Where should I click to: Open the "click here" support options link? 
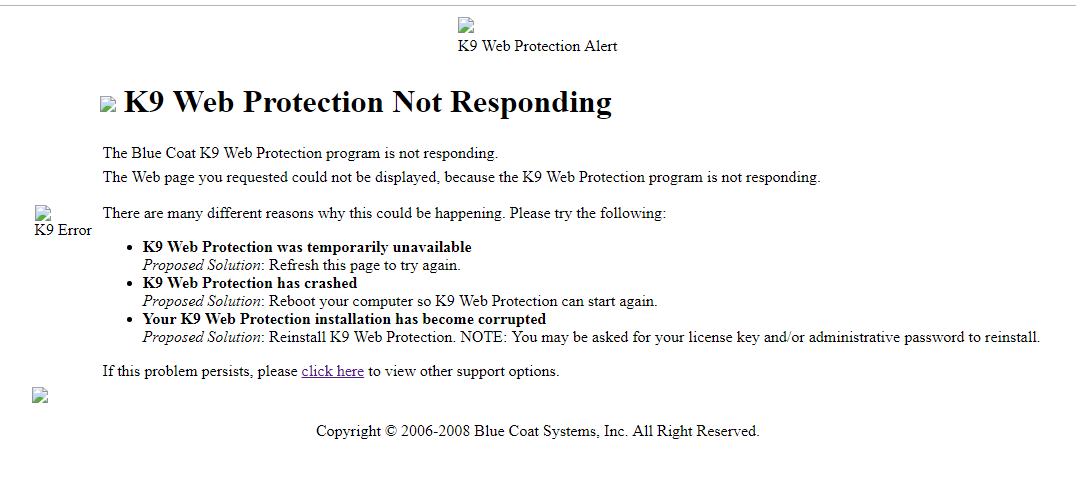point(332,371)
